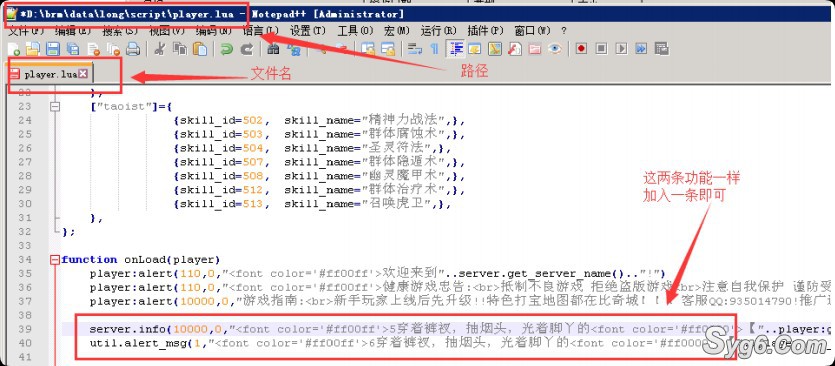Save the recorded macro icon
Screen dimensions: 835x366
[x=661, y=49]
